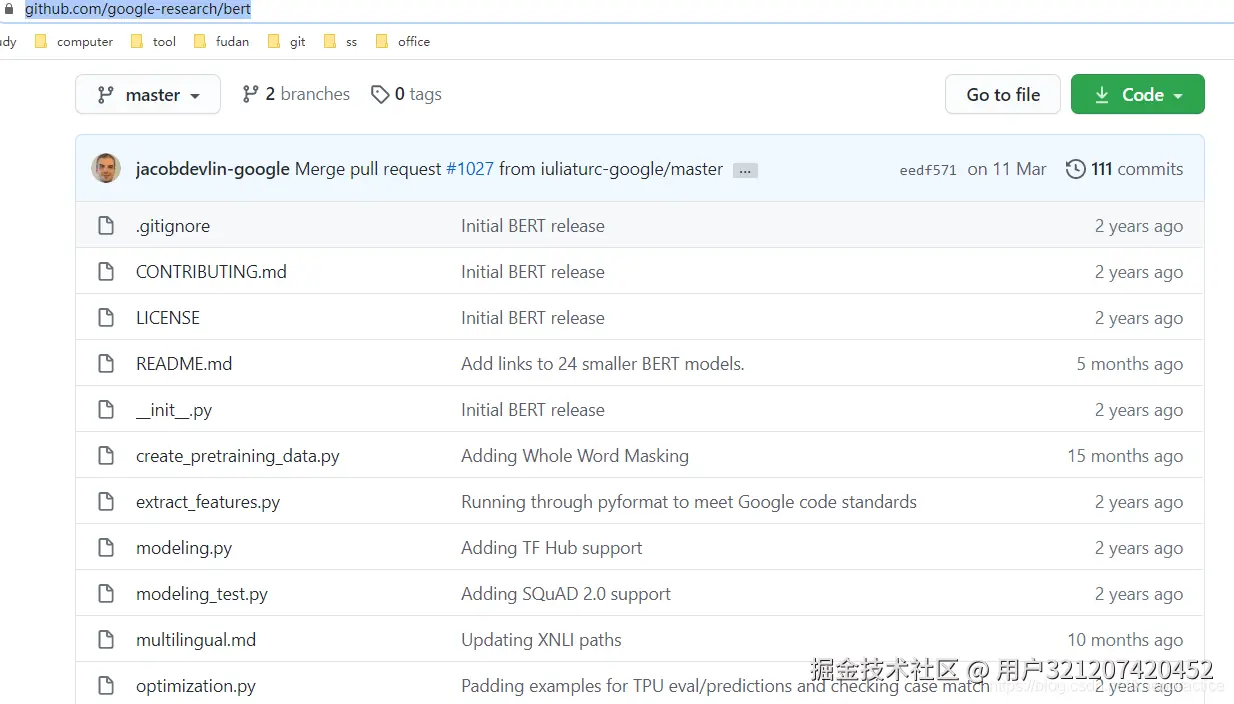Screen dimensions: 1234x704
Task: Open 'Adding SQuAD 2.0 support' commit message
Action: pyautogui.click(x=566, y=594)
